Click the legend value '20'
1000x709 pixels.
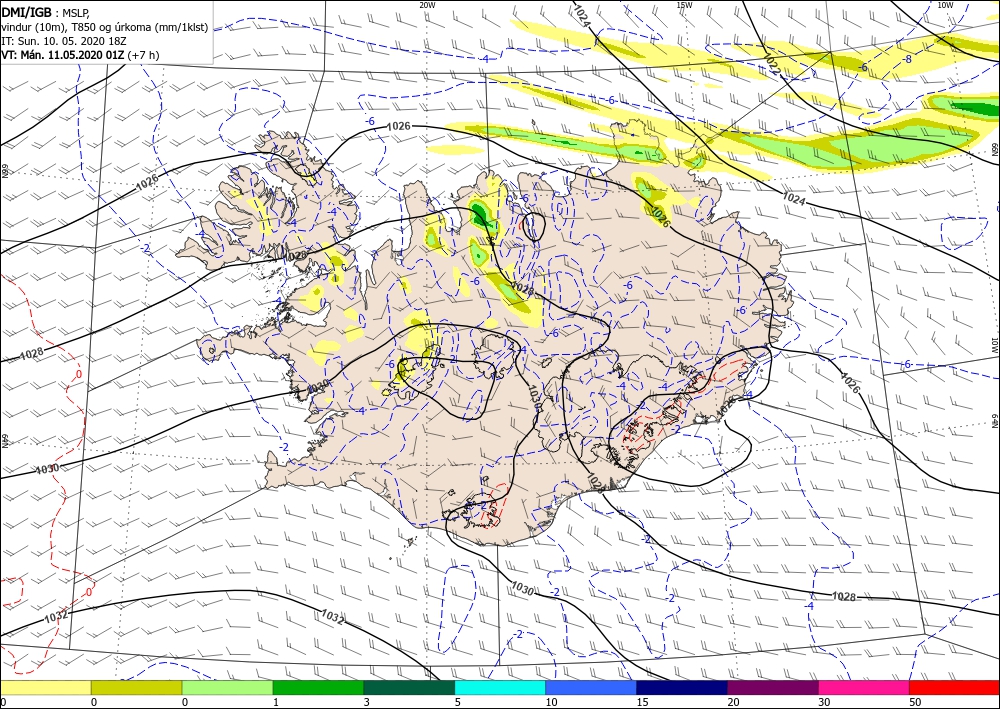pos(733,702)
